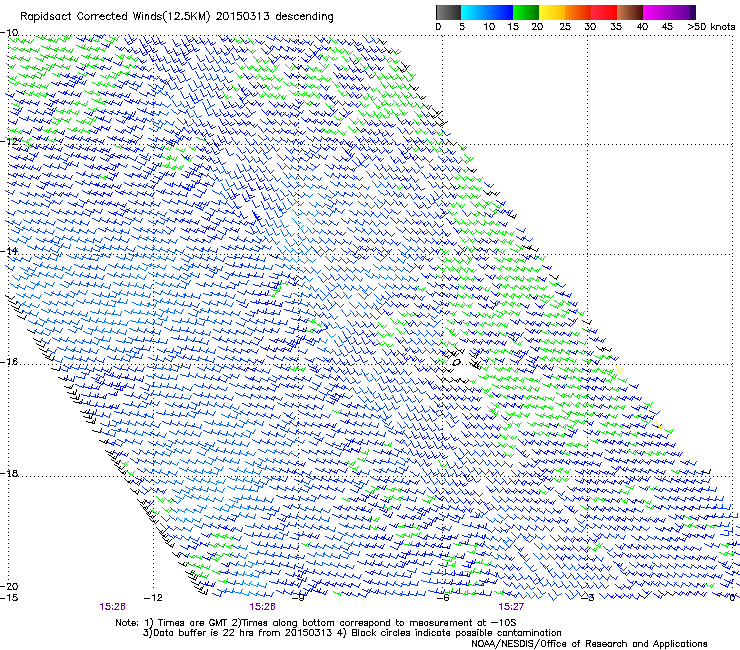Click the yellow 20-25 knots legend swatch
Screen dimensions: 740x650
[552, 12]
